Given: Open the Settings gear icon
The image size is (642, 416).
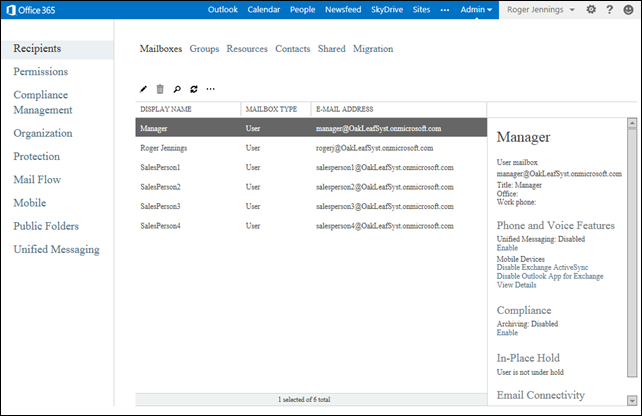Looking at the screenshot, I should [591, 9].
